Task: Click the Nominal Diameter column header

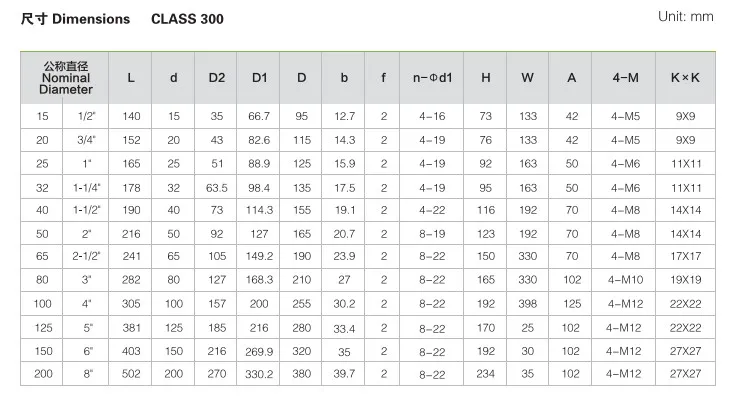Action: (64, 78)
